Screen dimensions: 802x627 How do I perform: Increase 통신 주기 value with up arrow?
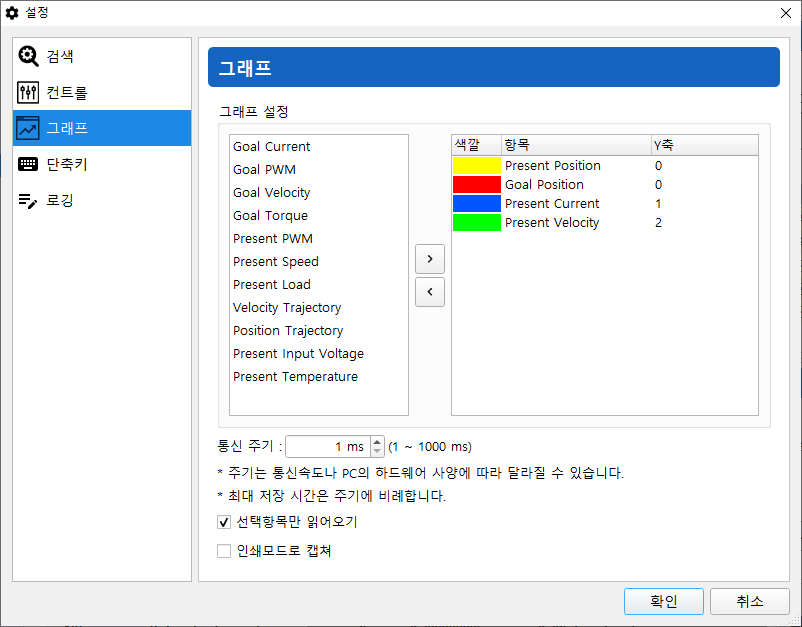[x=377, y=441]
